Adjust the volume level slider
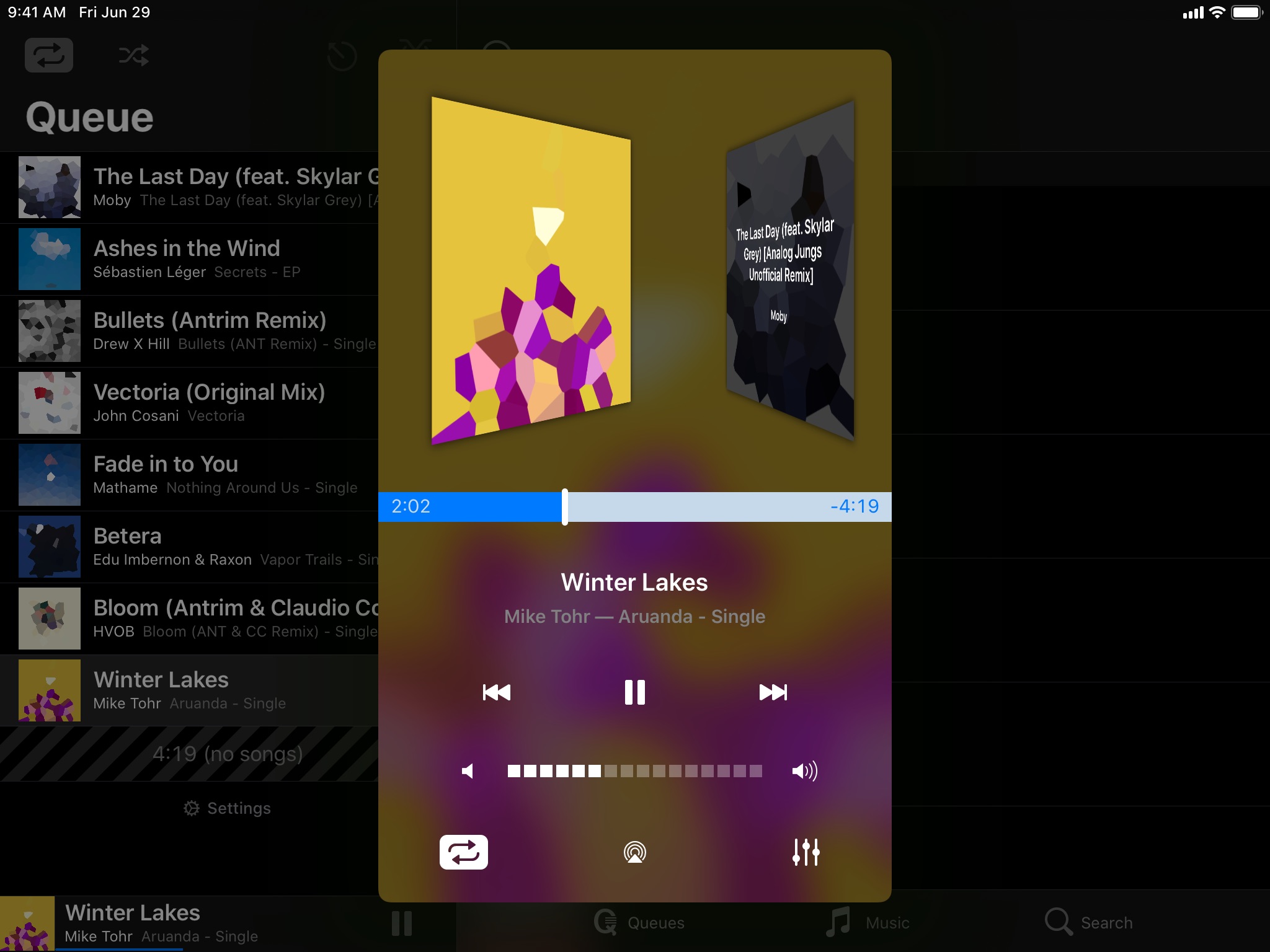The height and width of the screenshot is (952, 1270). click(635, 772)
